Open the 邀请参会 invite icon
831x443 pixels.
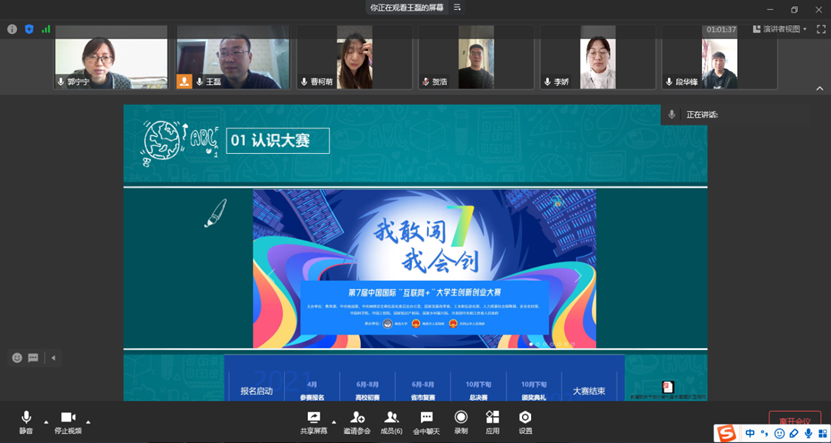(356, 419)
